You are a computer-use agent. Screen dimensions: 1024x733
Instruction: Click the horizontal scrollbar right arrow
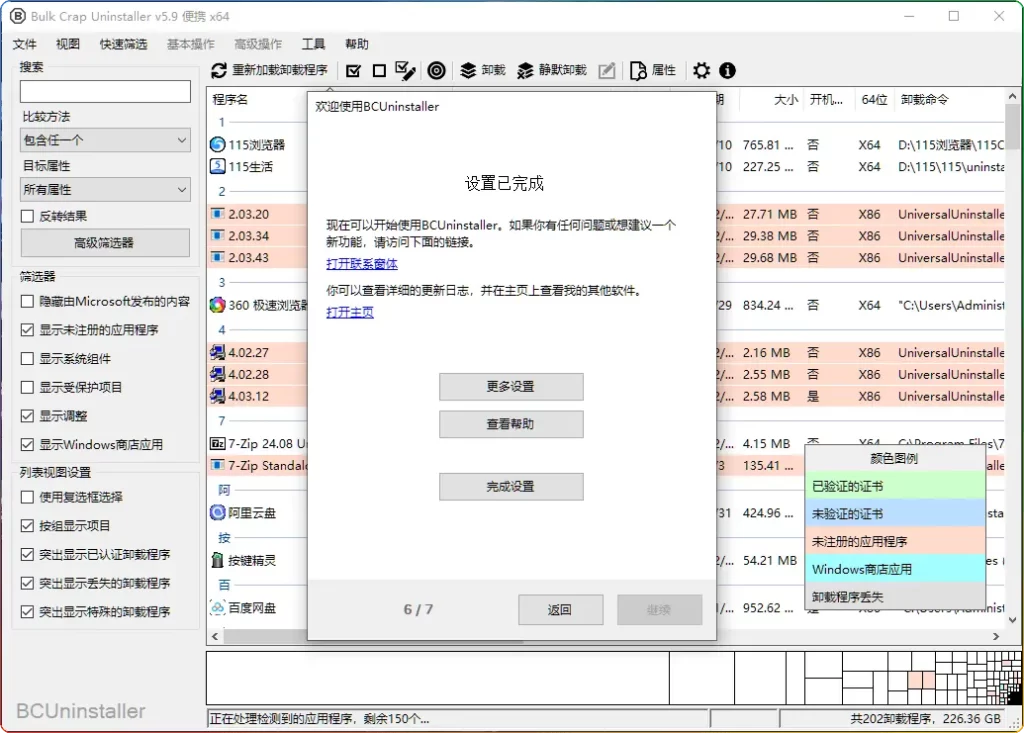coord(996,636)
